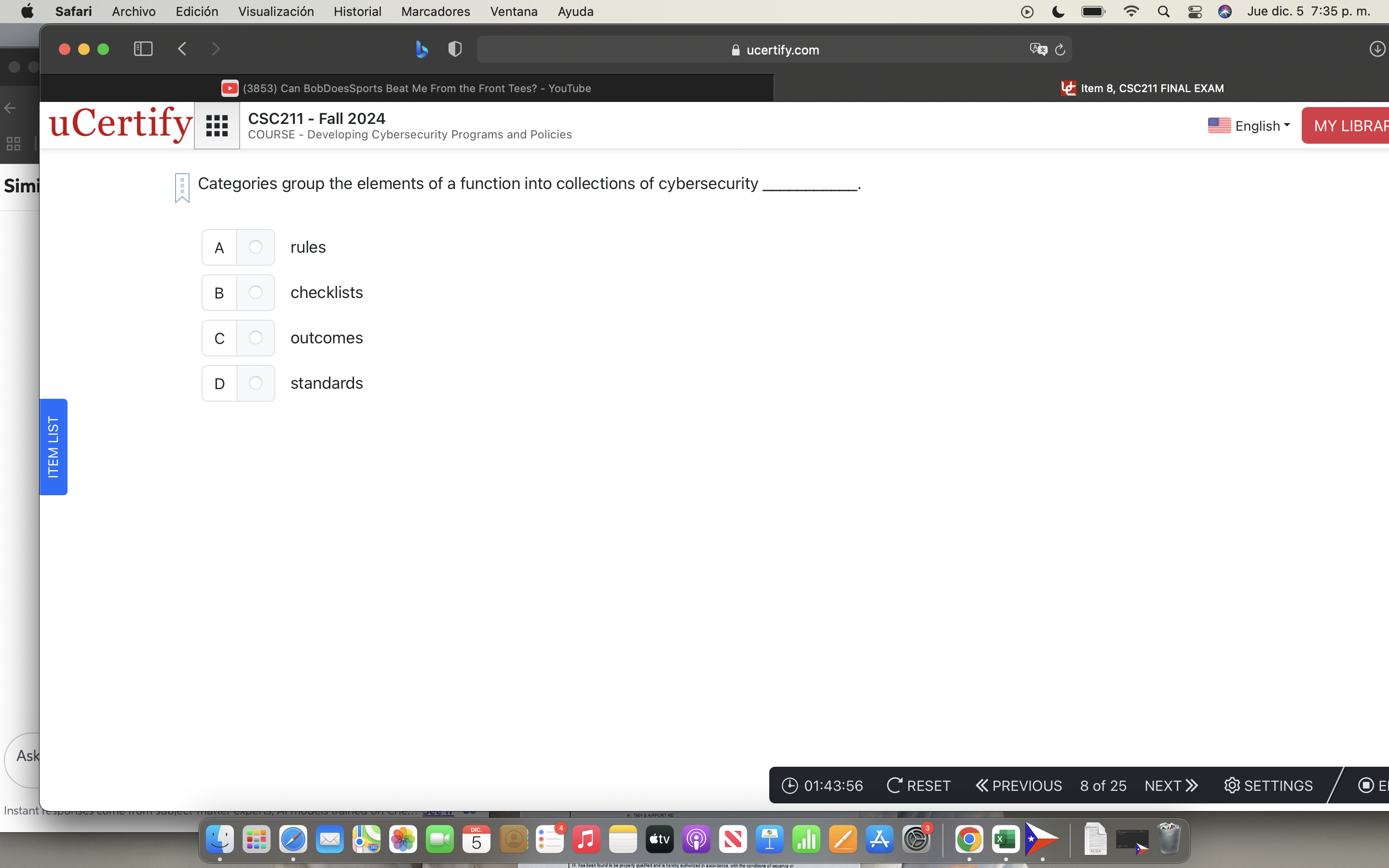Switch to the BobDoesSports YouTube tab

417,88
